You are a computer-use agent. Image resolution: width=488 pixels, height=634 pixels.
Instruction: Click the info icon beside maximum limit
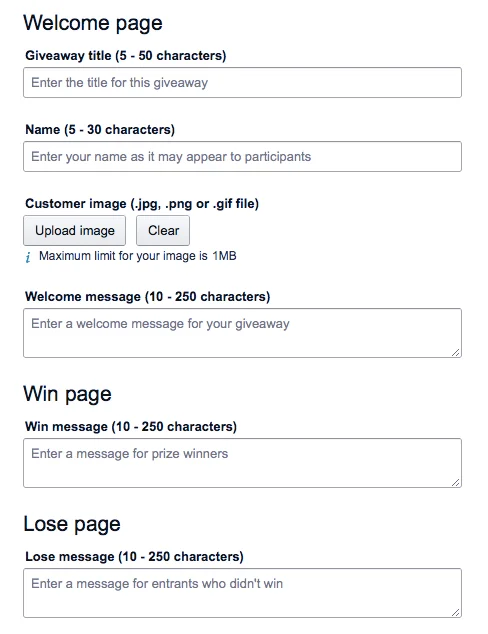[28, 257]
